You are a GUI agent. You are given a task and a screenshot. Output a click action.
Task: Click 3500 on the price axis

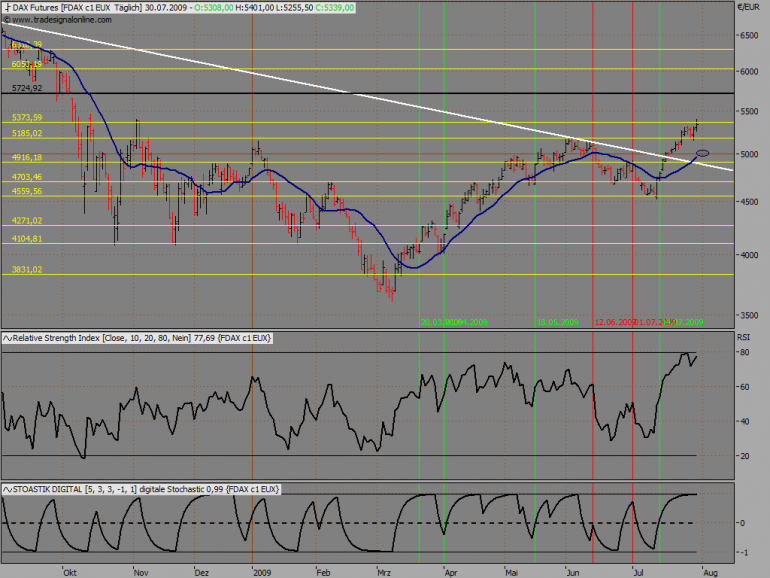tap(749, 316)
